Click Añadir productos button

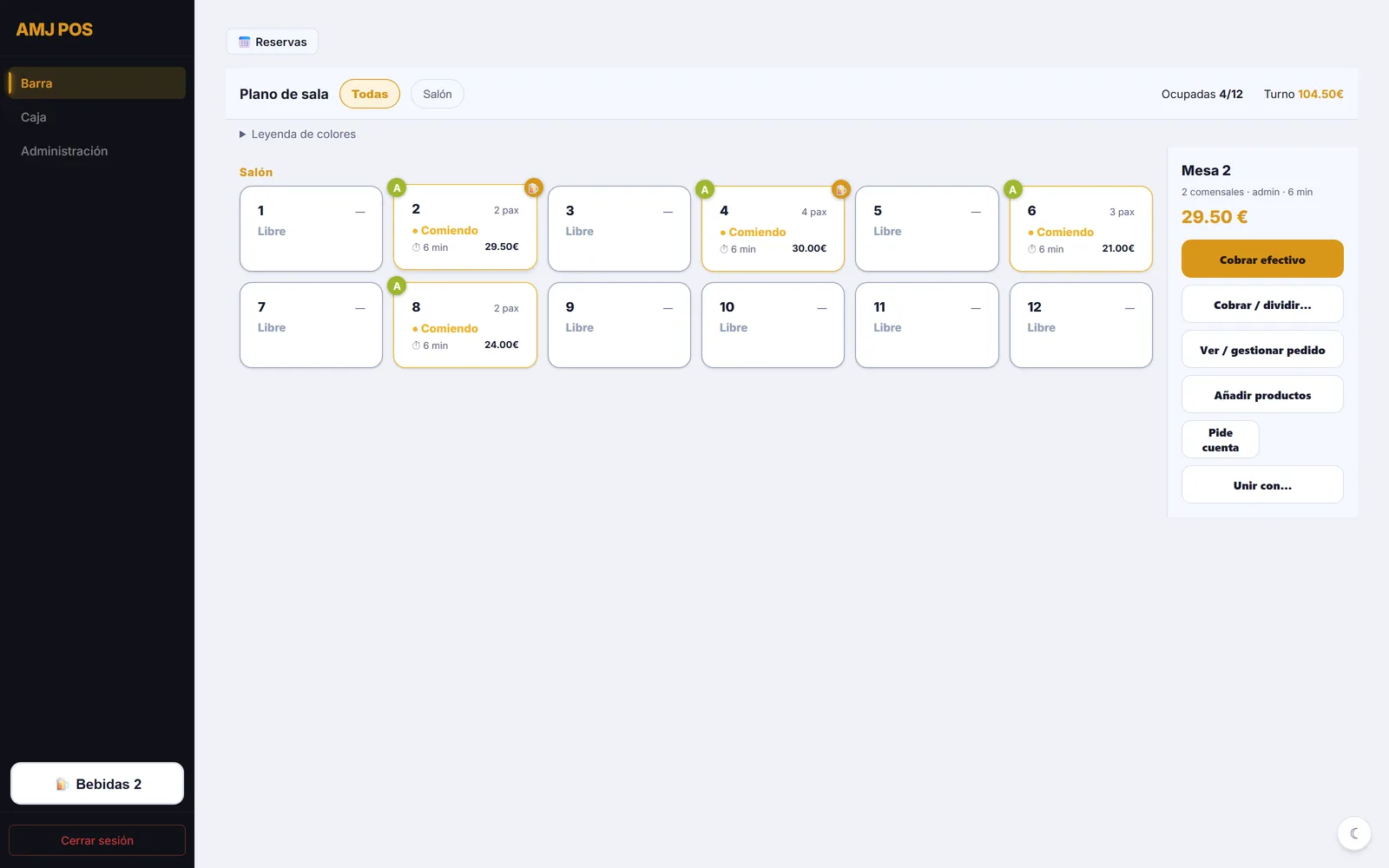click(1262, 395)
